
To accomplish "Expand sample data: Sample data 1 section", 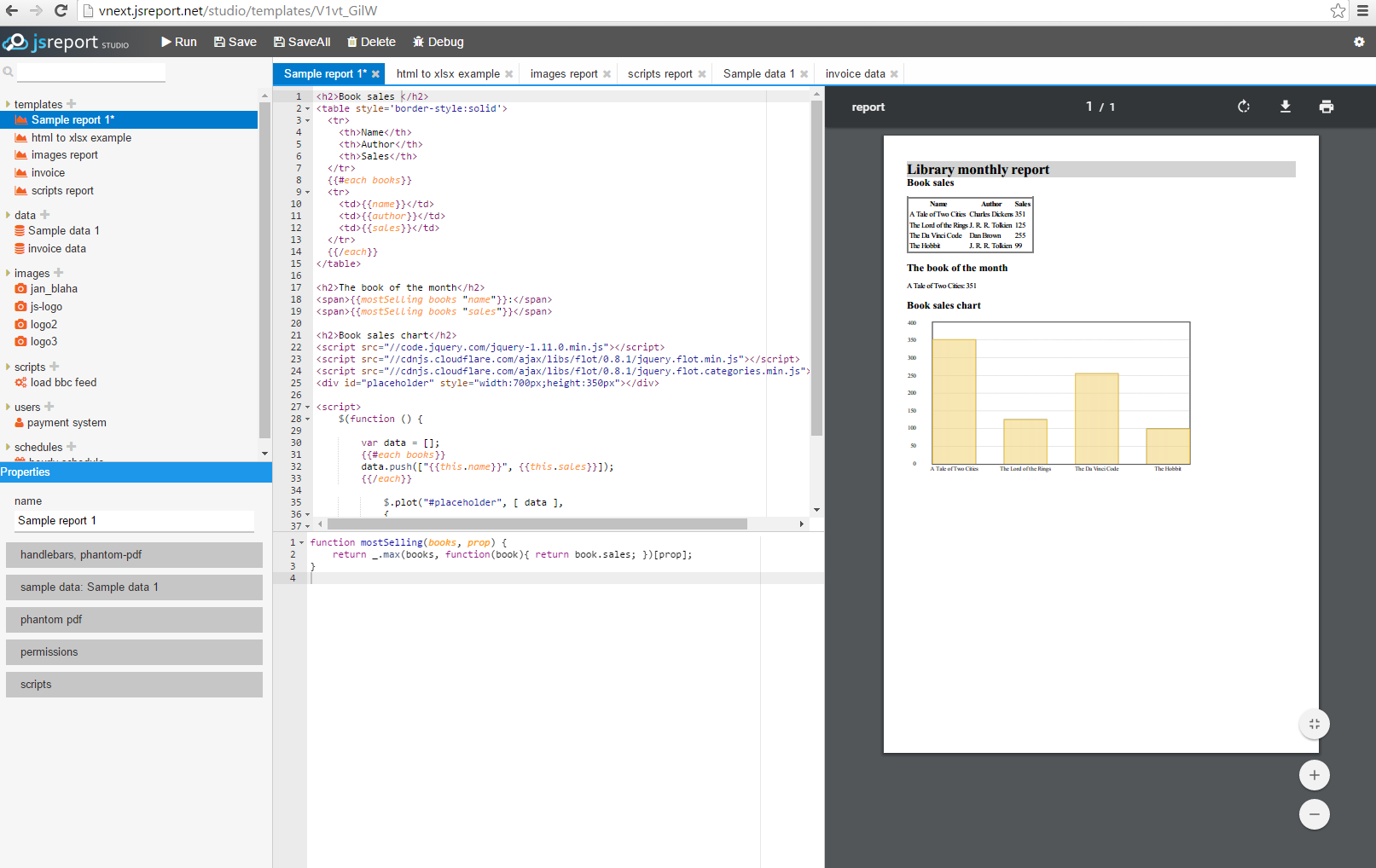I will point(134,587).
